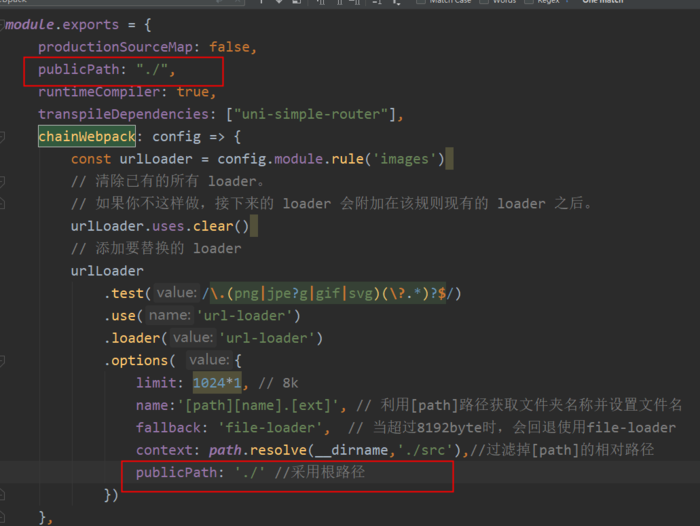Click the comment starting with 如果你不这样做
This screenshot has width=700, height=526.
pyautogui.click(x=331, y=204)
